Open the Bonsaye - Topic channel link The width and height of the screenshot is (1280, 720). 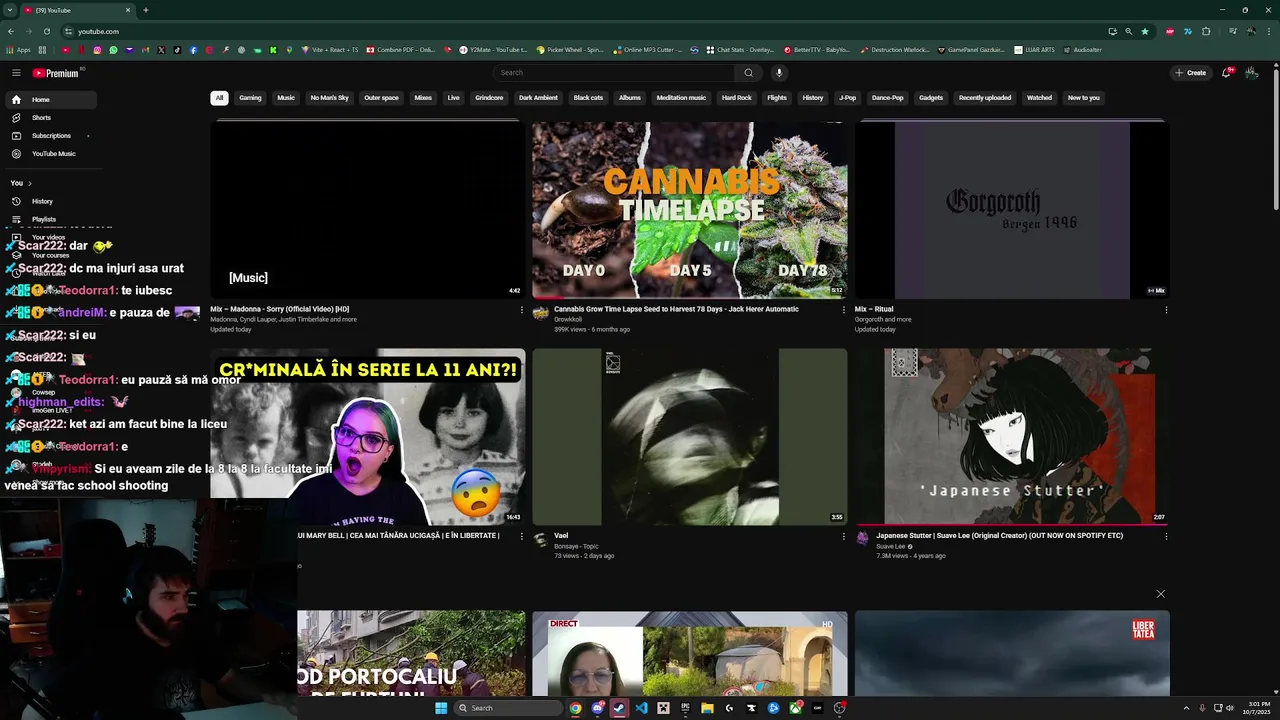click(576, 546)
